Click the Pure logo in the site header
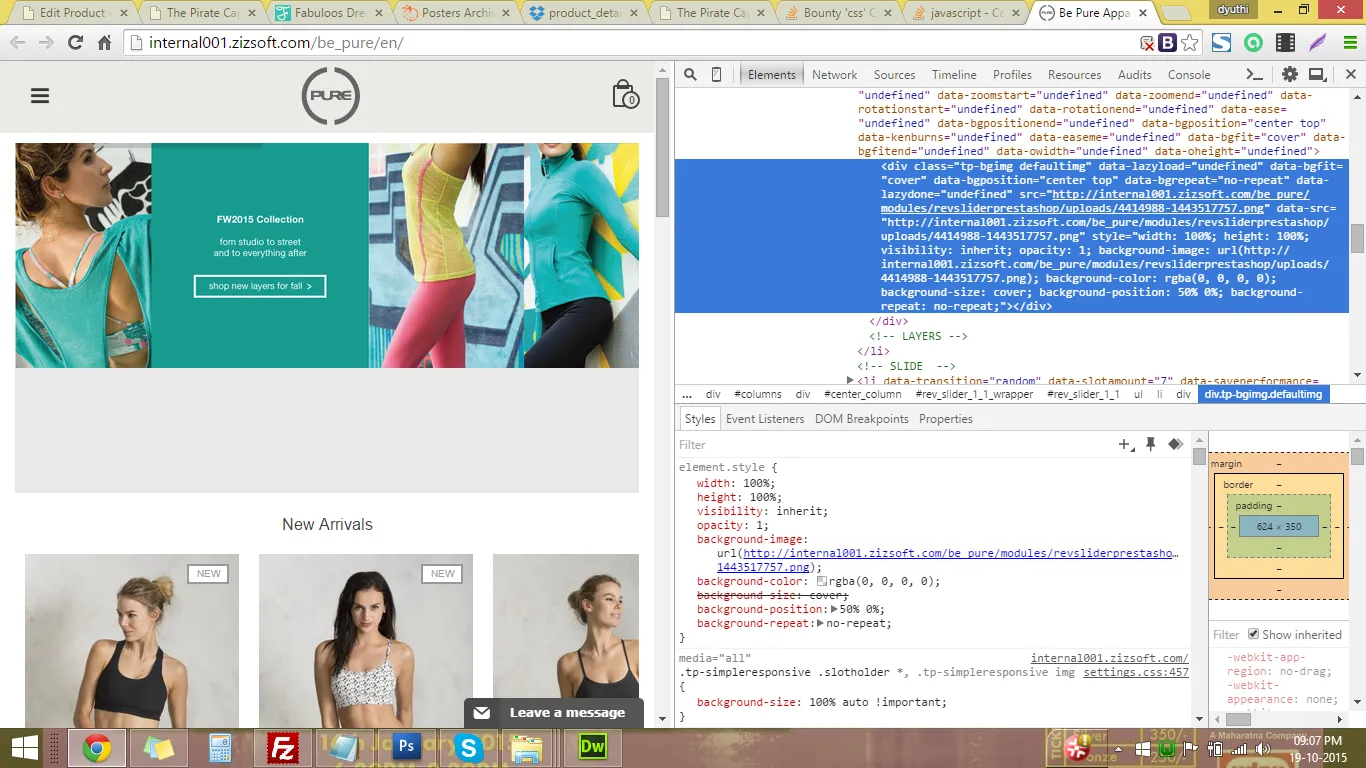Image resolution: width=1366 pixels, height=768 pixels. click(x=331, y=96)
